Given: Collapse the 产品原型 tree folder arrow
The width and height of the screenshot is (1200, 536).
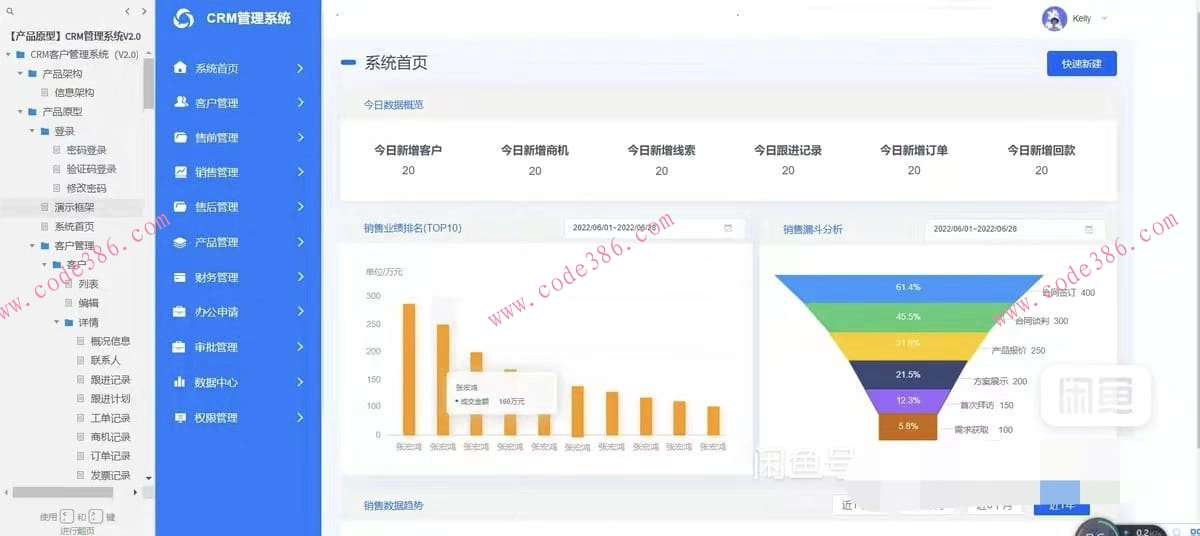Looking at the screenshot, I should pos(20,112).
